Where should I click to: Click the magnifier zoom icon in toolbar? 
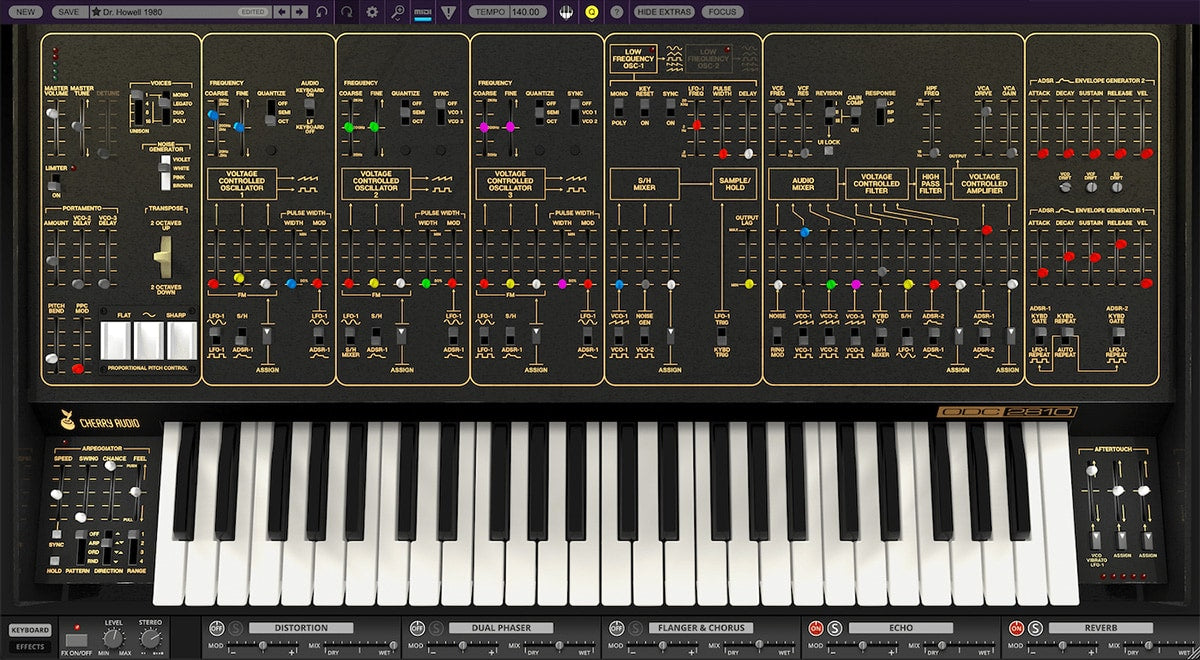tap(398, 12)
